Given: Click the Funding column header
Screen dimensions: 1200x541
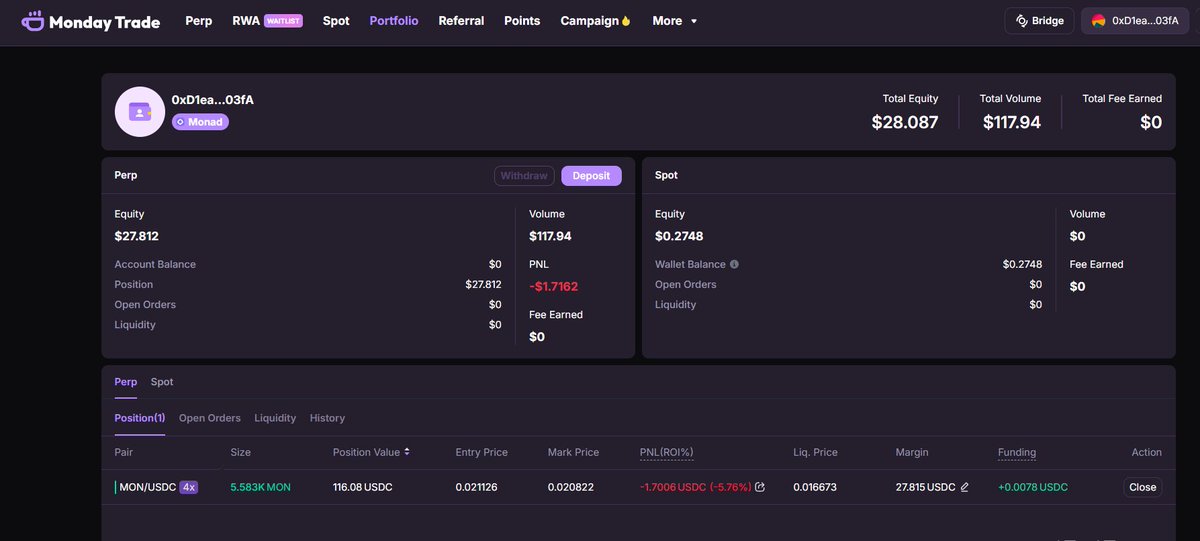Looking at the screenshot, I should (x=1017, y=452).
